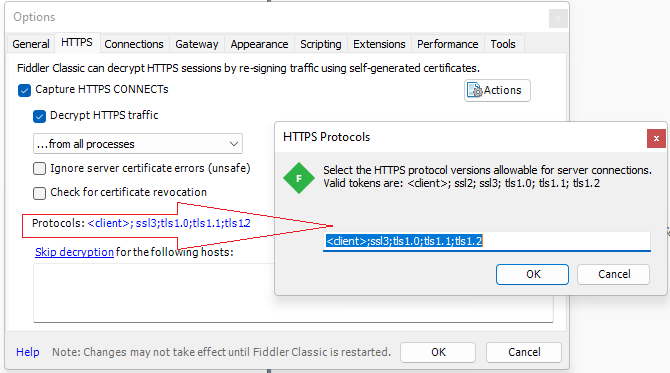
Task: Confirm HTTPS Protocols with OK
Action: [532, 274]
